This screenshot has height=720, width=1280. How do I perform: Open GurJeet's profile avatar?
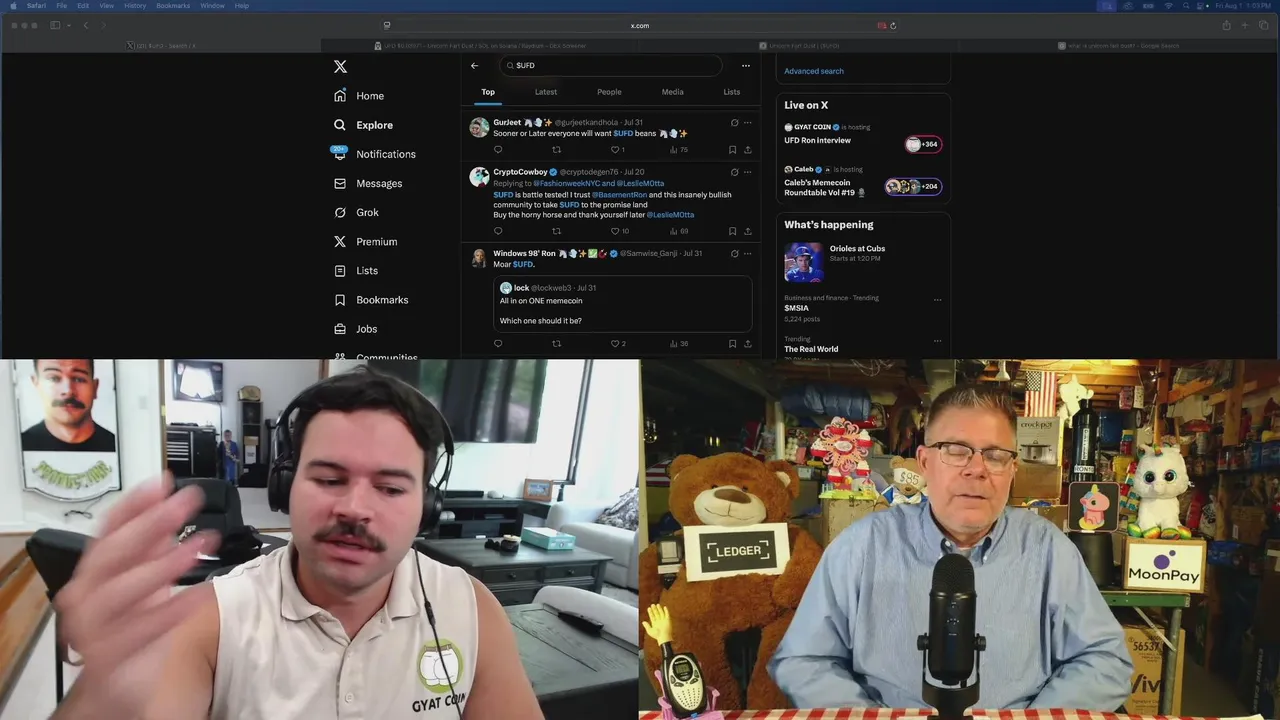(479, 127)
